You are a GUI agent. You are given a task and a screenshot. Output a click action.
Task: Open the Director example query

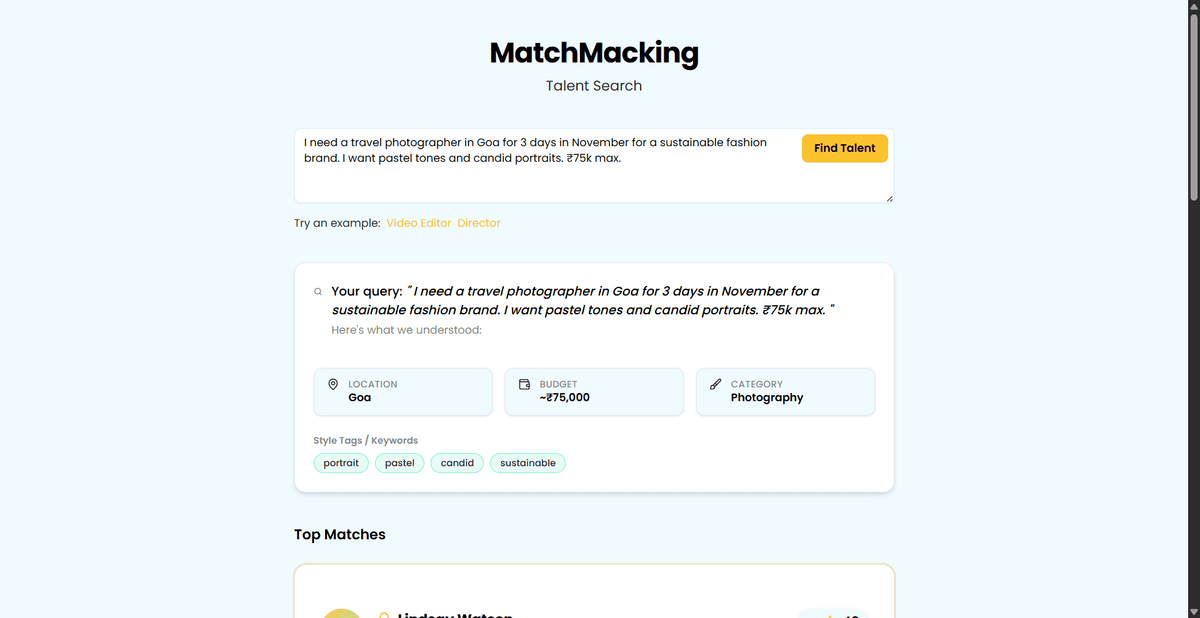tap(478, 222)
